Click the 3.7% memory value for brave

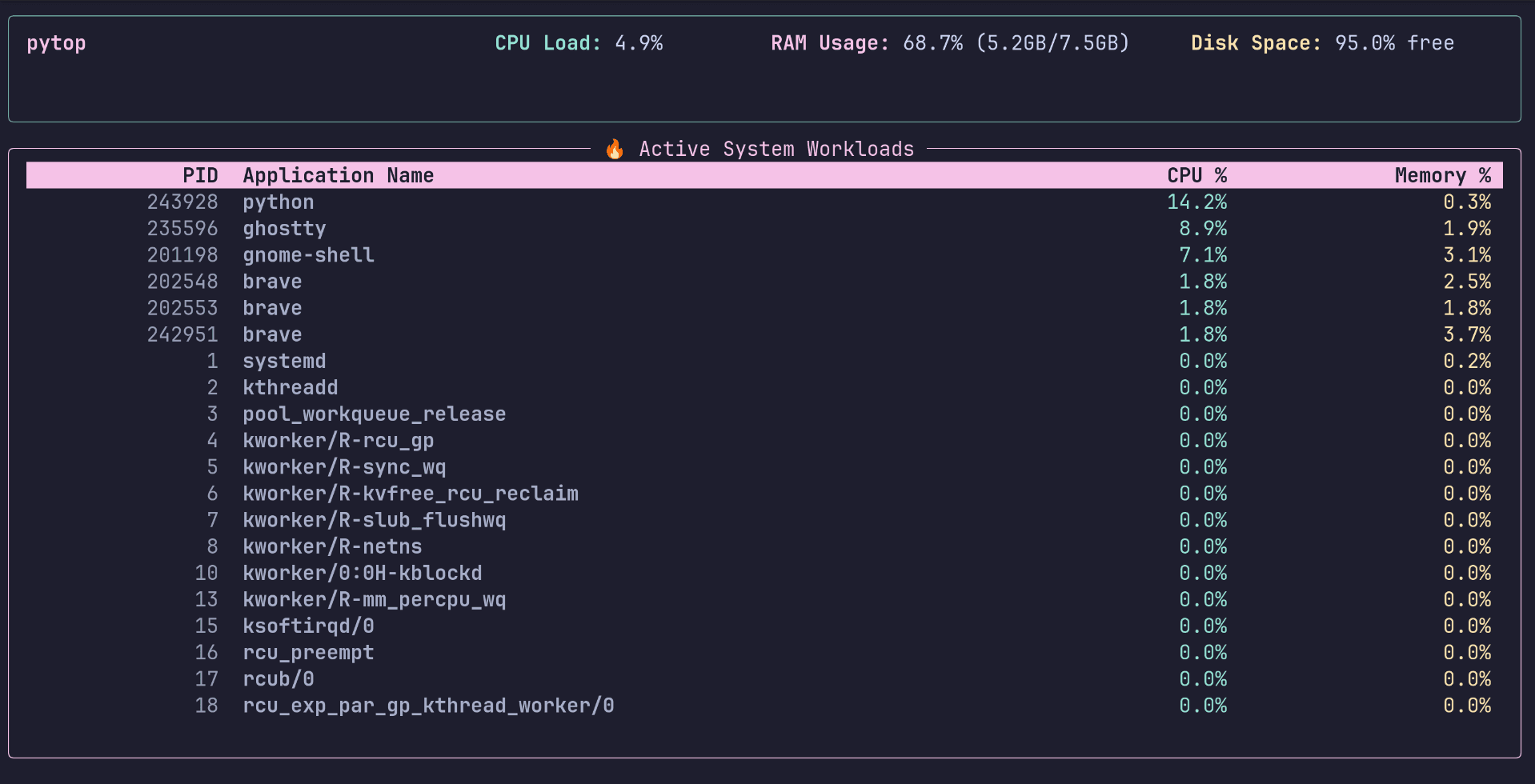point(1467,334)
